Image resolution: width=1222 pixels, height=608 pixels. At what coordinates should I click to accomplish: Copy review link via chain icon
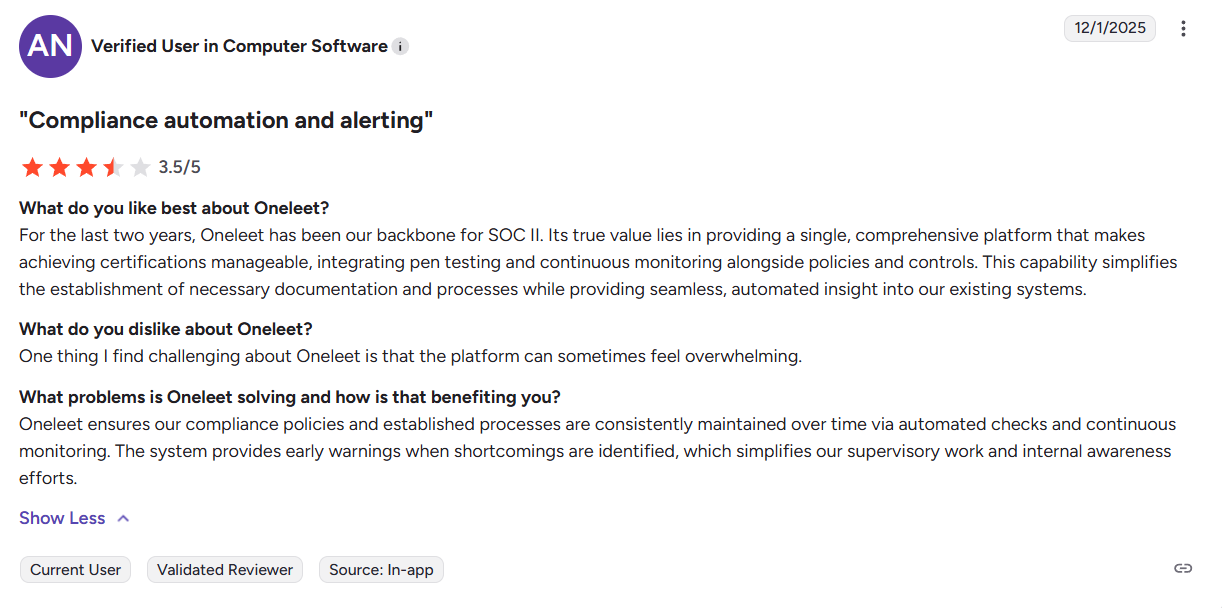(1183, 568)
